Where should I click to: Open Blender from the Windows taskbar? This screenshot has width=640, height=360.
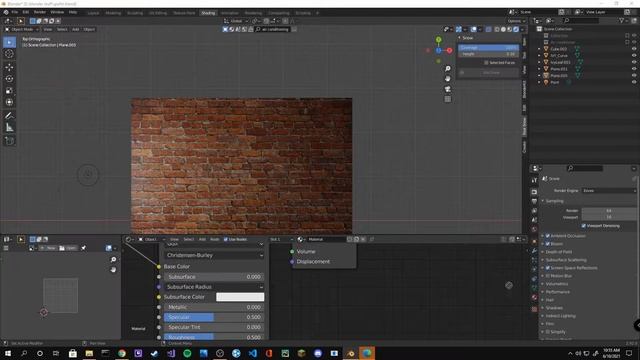click(x=351, y=353)
